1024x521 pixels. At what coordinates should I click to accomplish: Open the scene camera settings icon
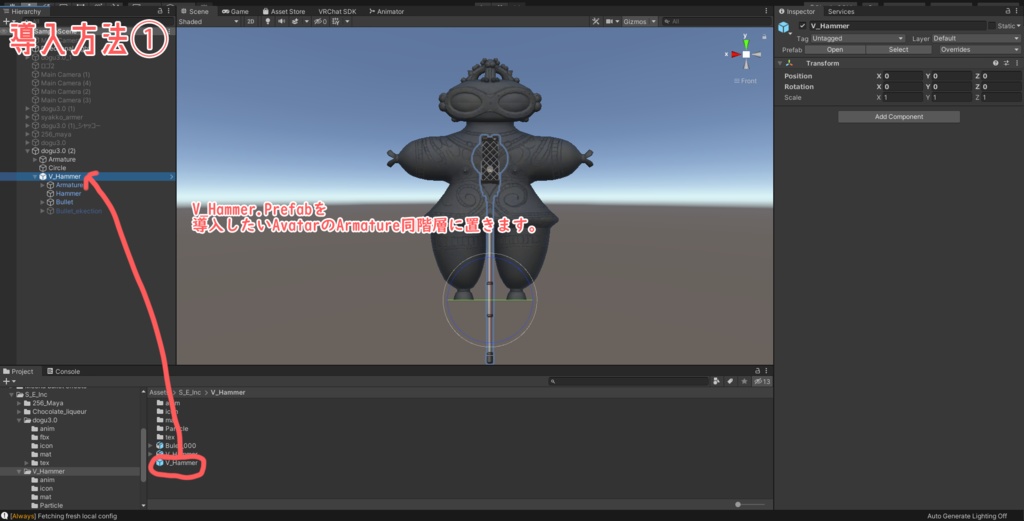[x=609, y=22]
